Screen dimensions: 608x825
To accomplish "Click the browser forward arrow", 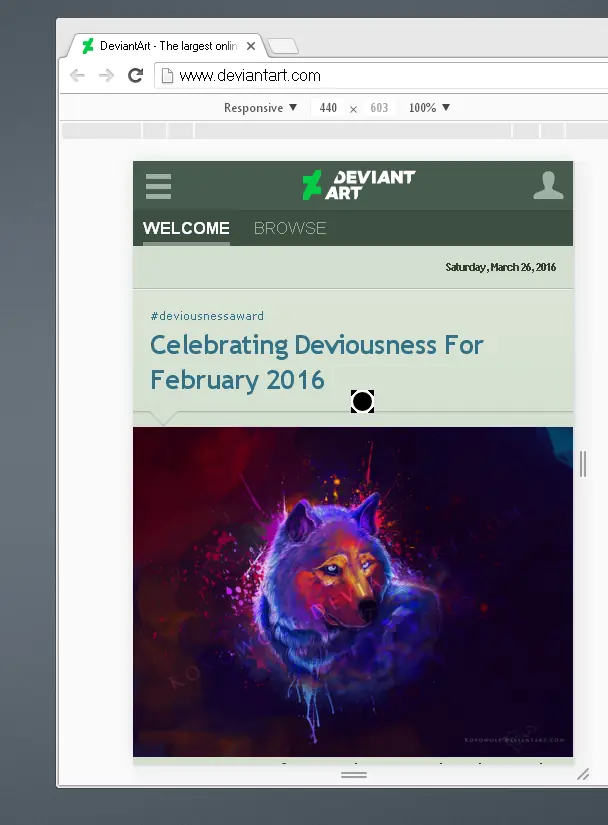I will [106, 75].
